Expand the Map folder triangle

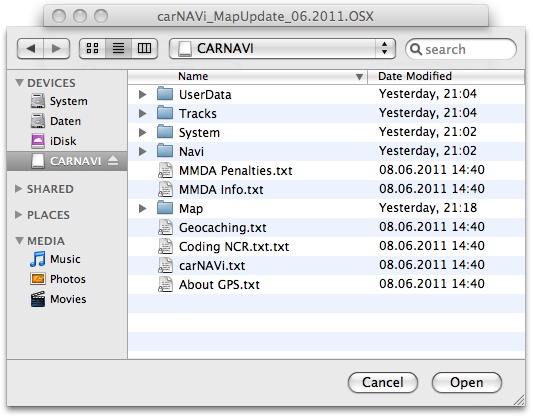[143, 208]
